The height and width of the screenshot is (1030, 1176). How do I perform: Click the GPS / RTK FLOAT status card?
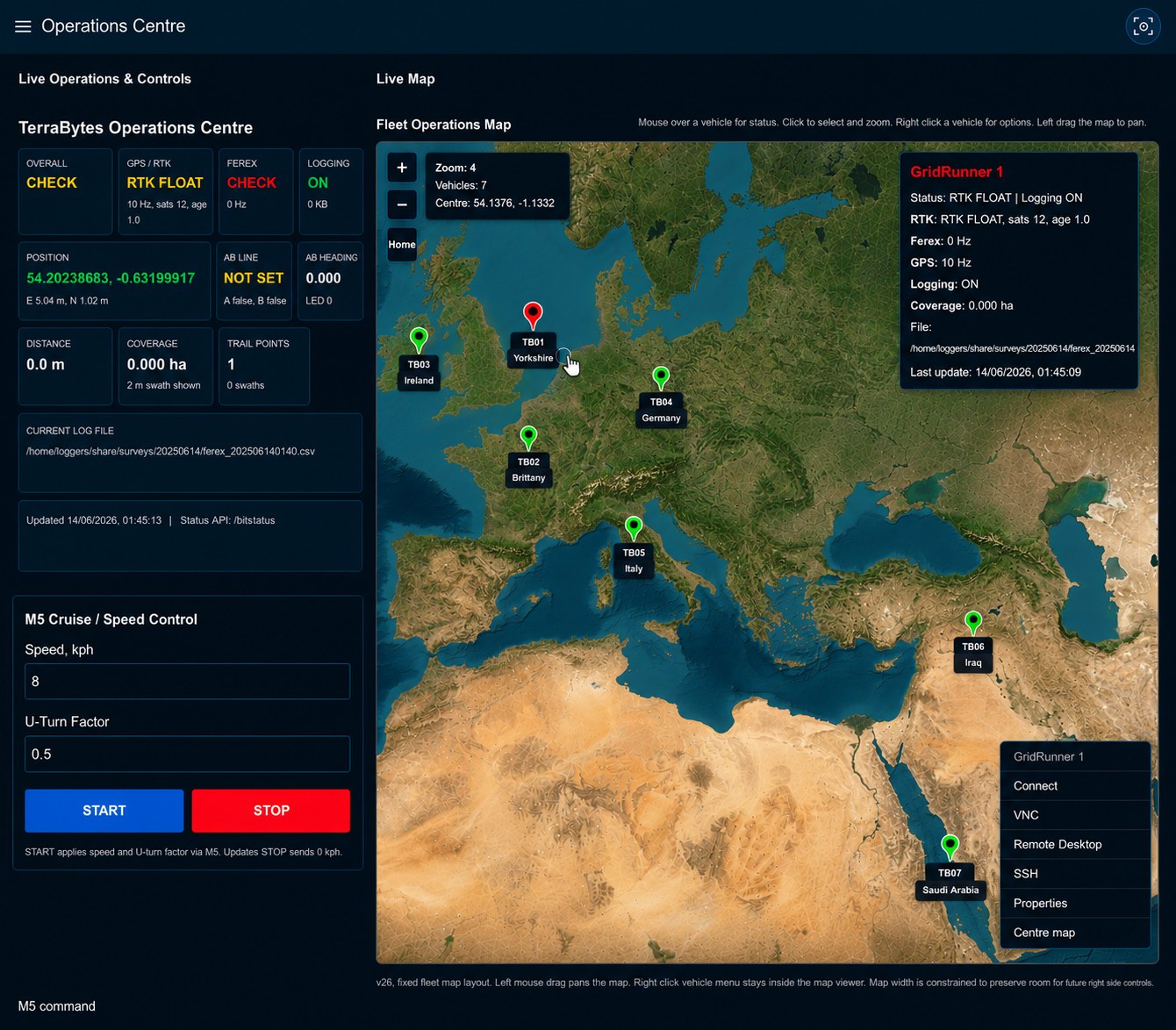[166, 191]
